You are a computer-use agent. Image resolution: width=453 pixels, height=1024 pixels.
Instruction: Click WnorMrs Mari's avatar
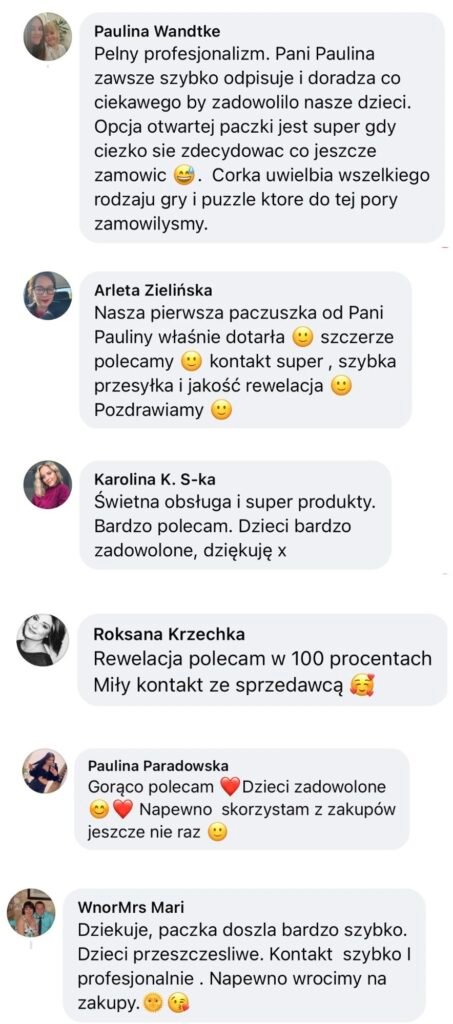(x=31, y=912)
